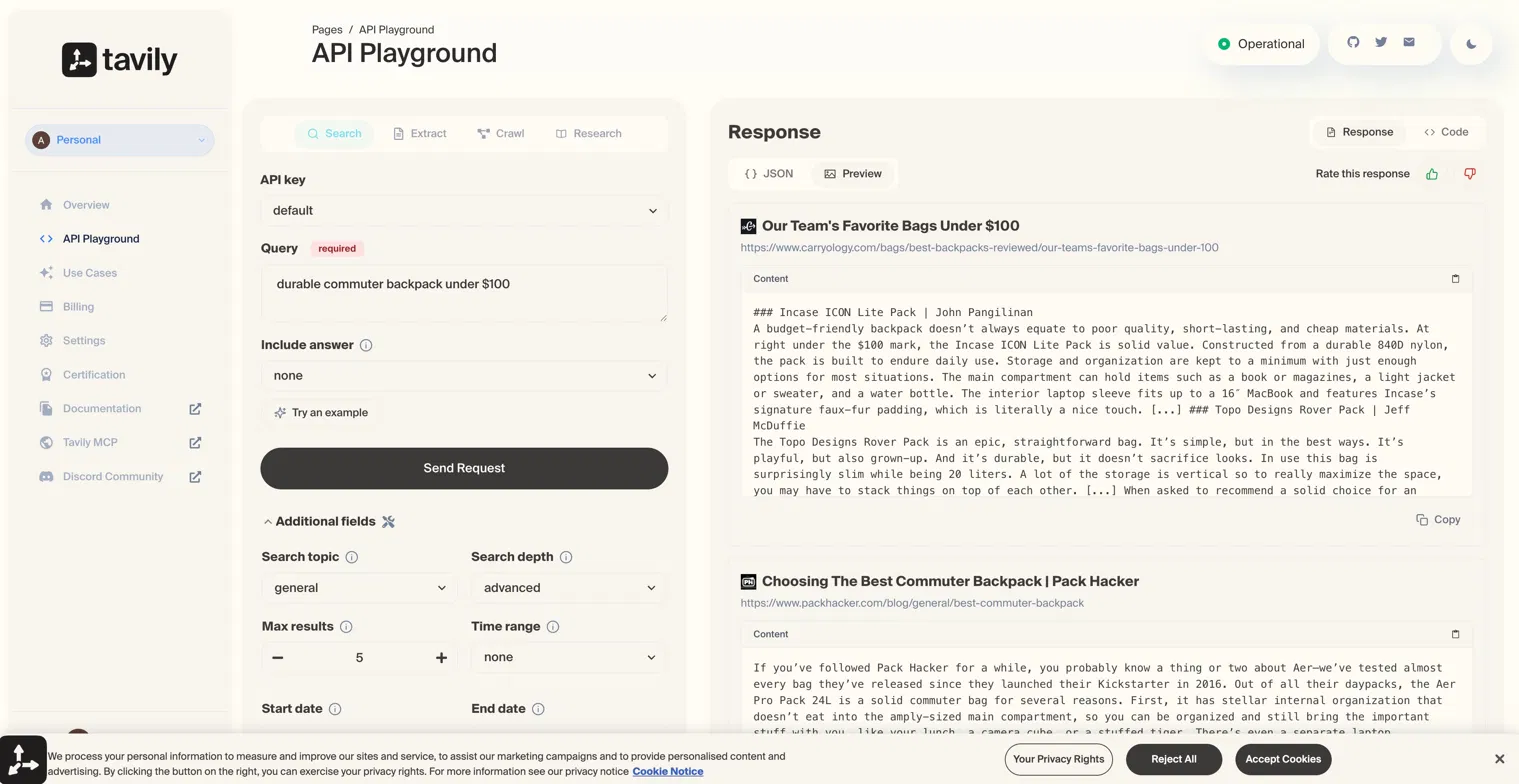Click the info icon beside Search depth

click(566, 557)
